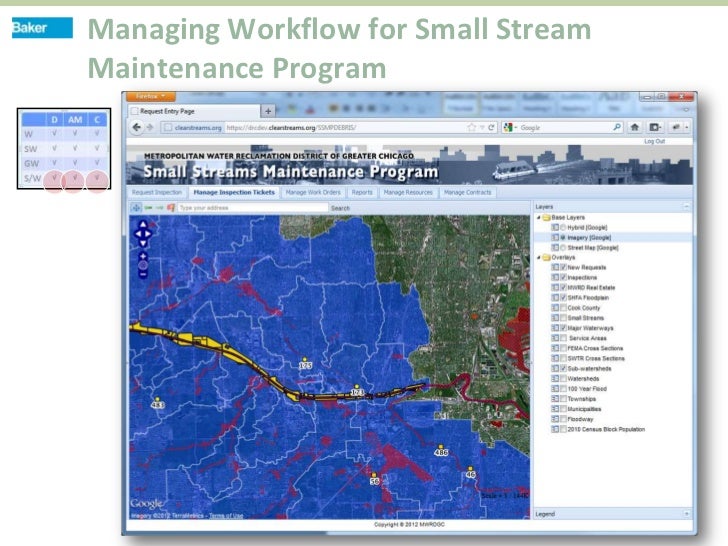
Task: Open the Terms of Use map link
Action: (226, 515)
